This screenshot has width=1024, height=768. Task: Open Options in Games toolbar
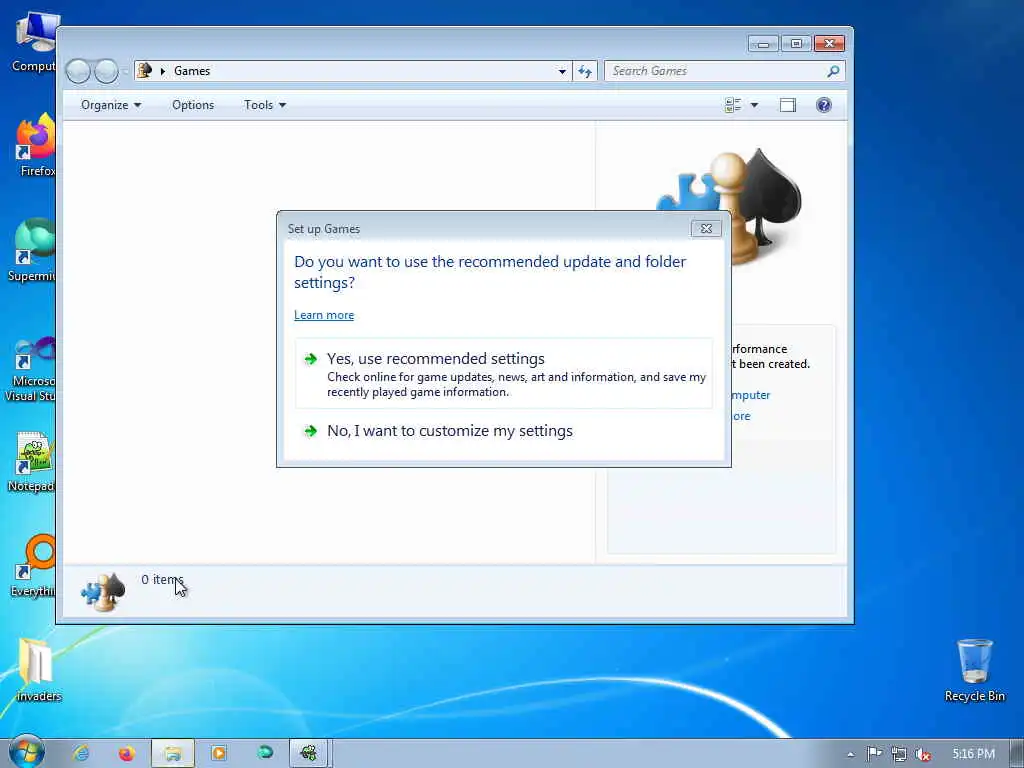coord(193,105)
